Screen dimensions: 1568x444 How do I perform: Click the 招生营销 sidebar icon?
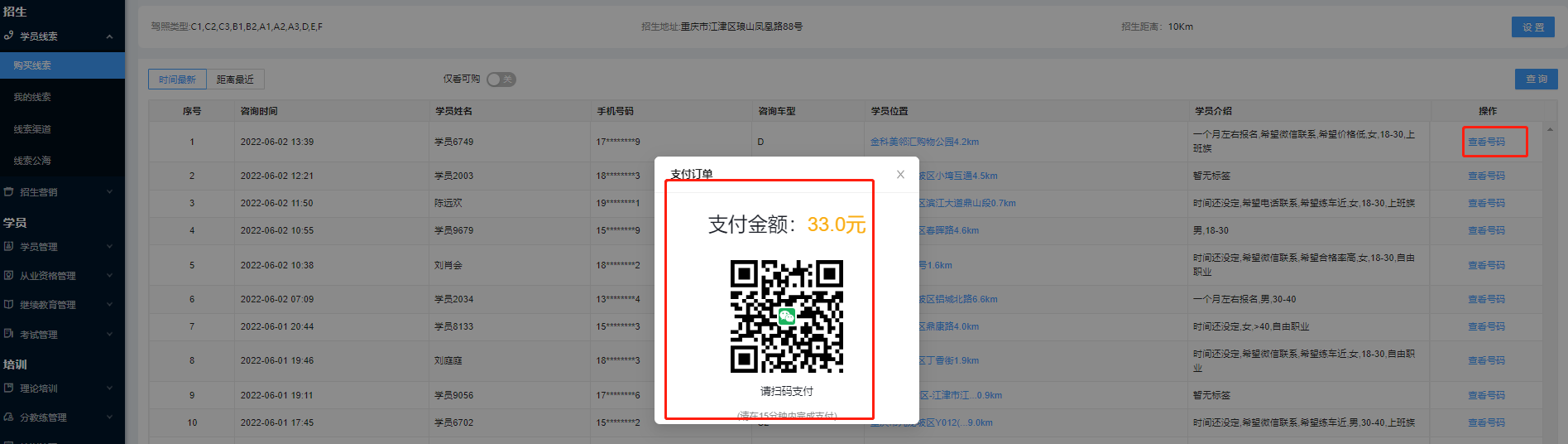[x=8, y=191]
